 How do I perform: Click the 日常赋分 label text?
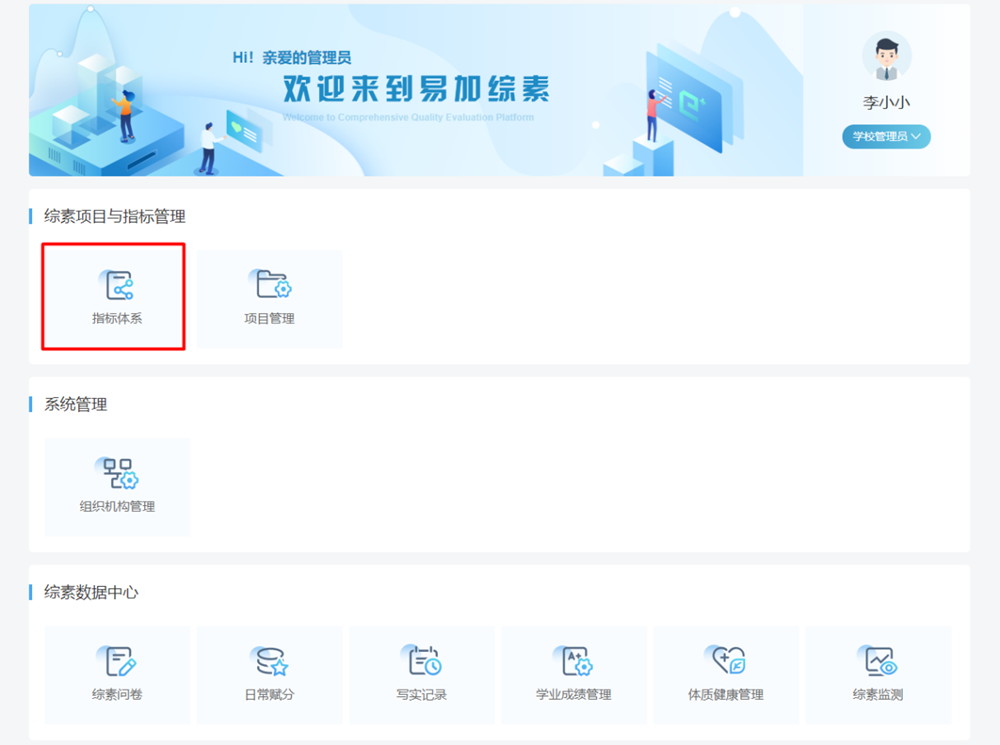click(x=269, y=695)
